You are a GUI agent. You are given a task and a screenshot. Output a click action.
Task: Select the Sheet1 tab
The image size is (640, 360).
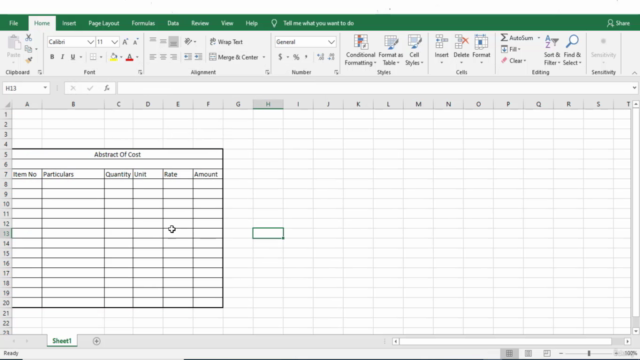click(62, 341)
